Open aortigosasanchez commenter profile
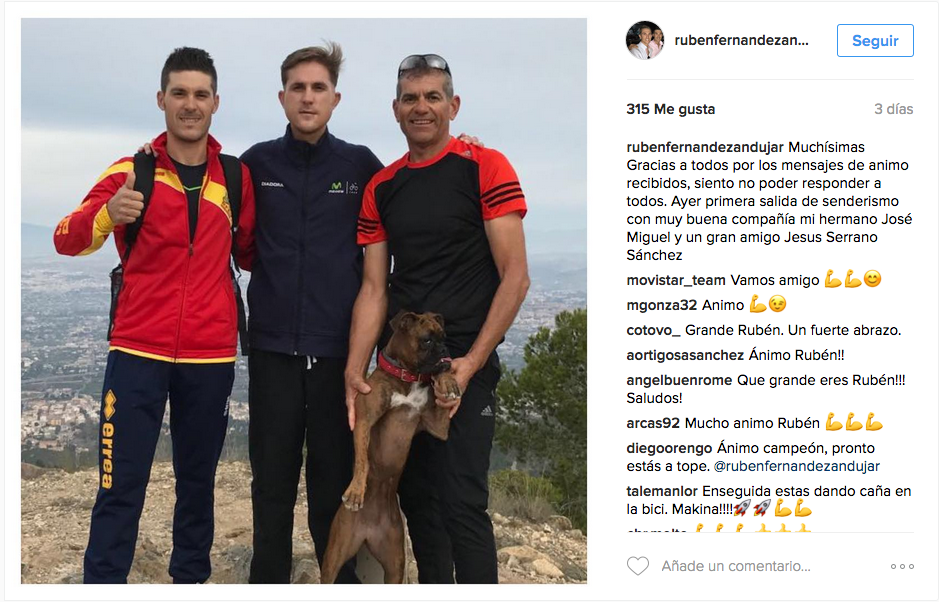 pyautogui.click(x=685, y=355)
